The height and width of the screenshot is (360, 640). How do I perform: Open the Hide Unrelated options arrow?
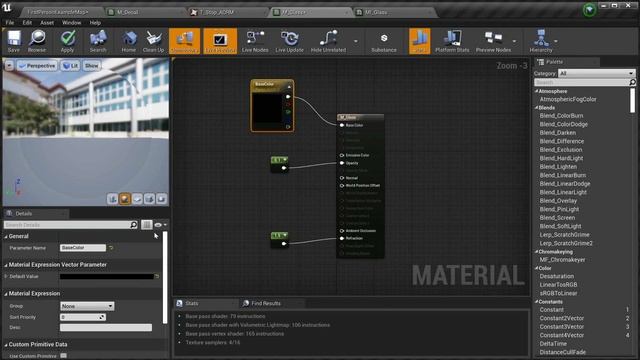[356, 41]
